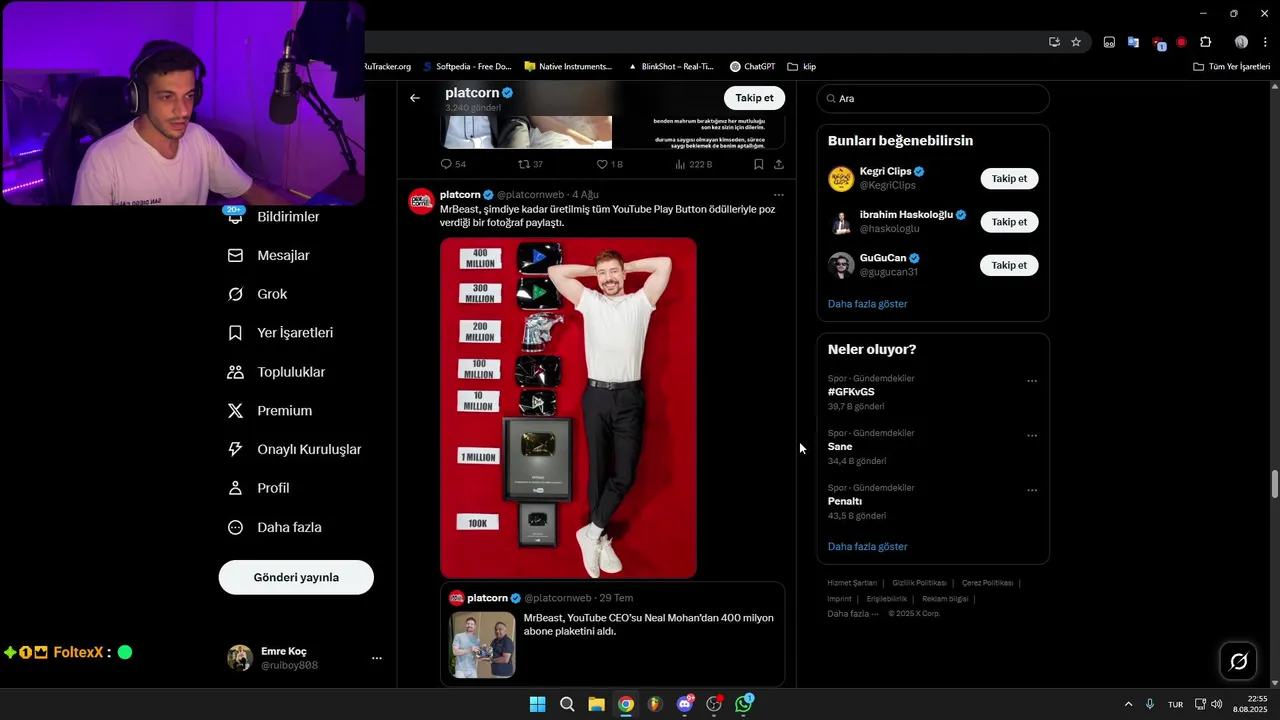This screenshot has height=720, width=1280.
Task: Open platcorn avatar on MrBeast tweet
Action: point(421,201)
